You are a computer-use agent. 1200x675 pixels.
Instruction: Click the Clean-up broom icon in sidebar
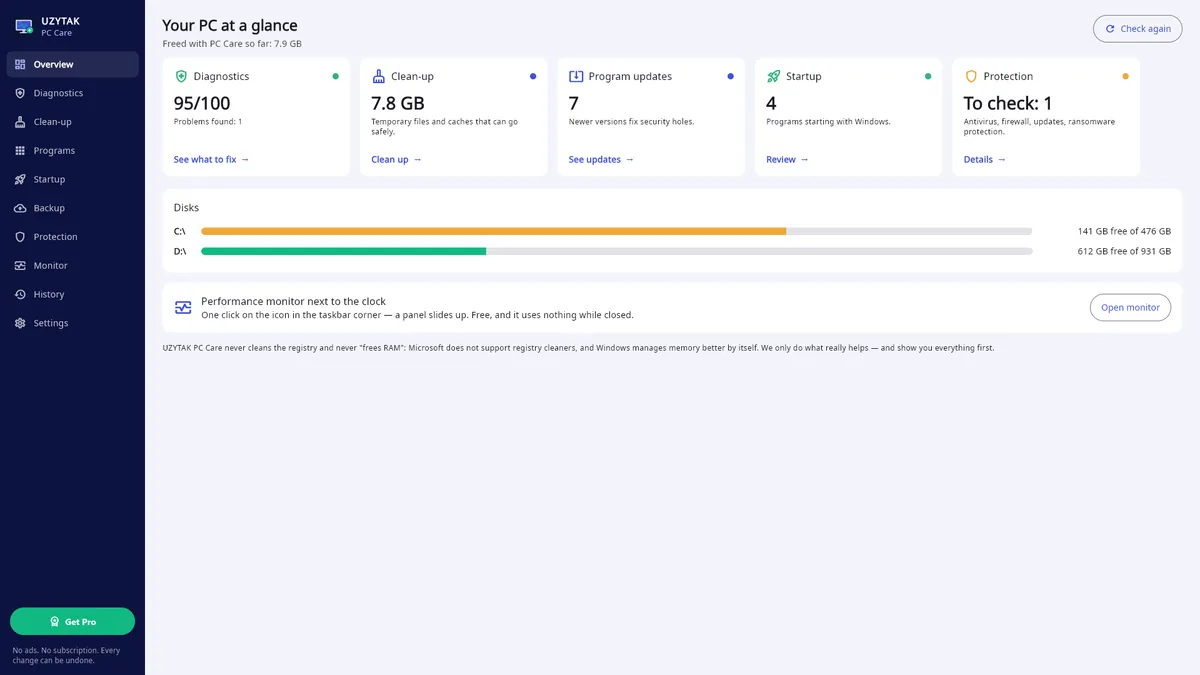tap(20, 122)
